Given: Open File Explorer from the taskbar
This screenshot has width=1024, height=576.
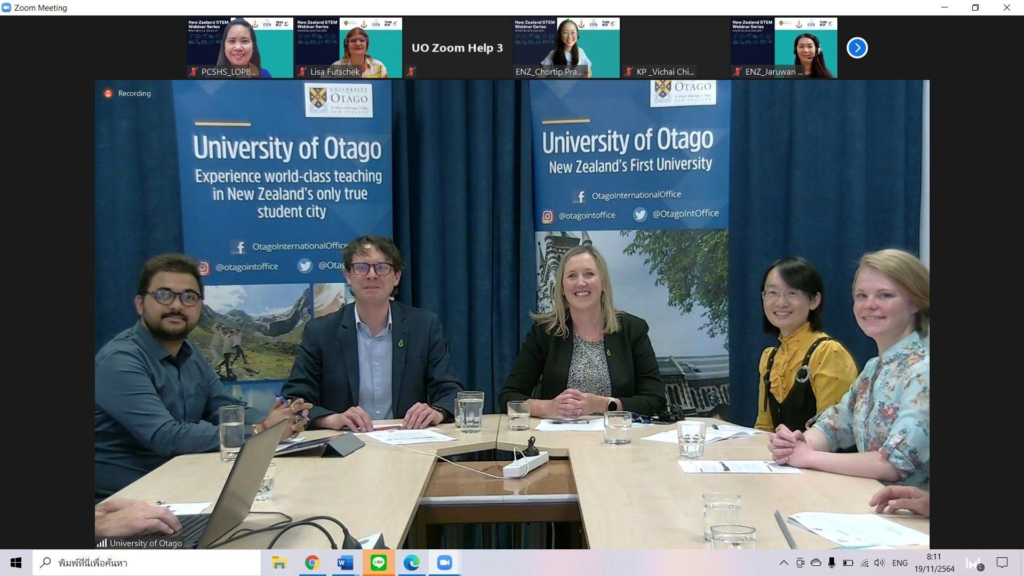Looking at the screenshot, I should pos(279,562).
